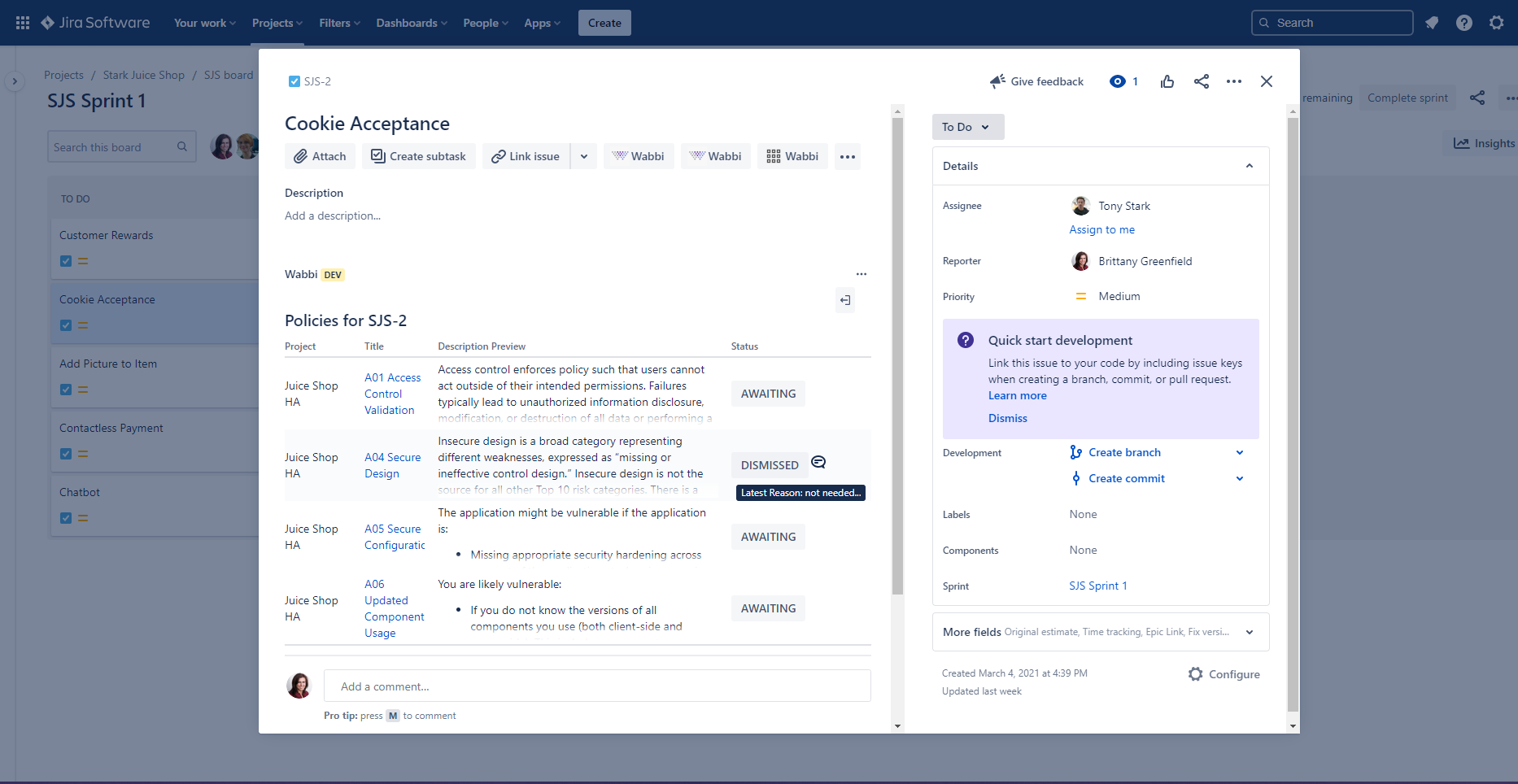
Task: Click the top Search field
Action: [x=1332, y=23]
